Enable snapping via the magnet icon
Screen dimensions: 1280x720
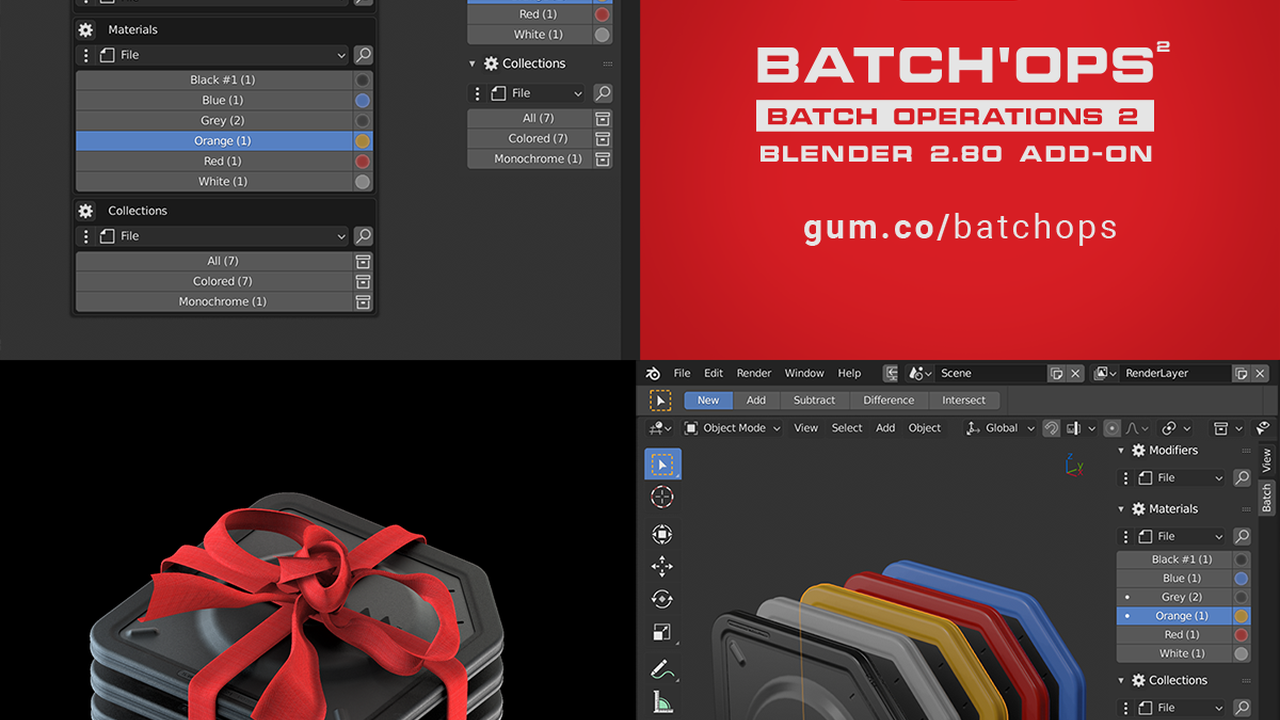(1051, 428)
